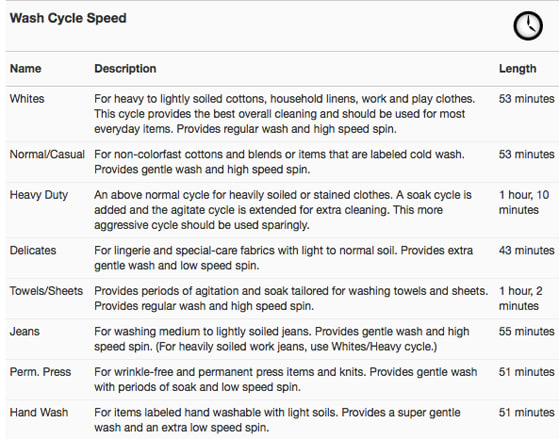Select the Description column header
The width and height of the screenshot is (559, 439).
(x=125, y=68)
